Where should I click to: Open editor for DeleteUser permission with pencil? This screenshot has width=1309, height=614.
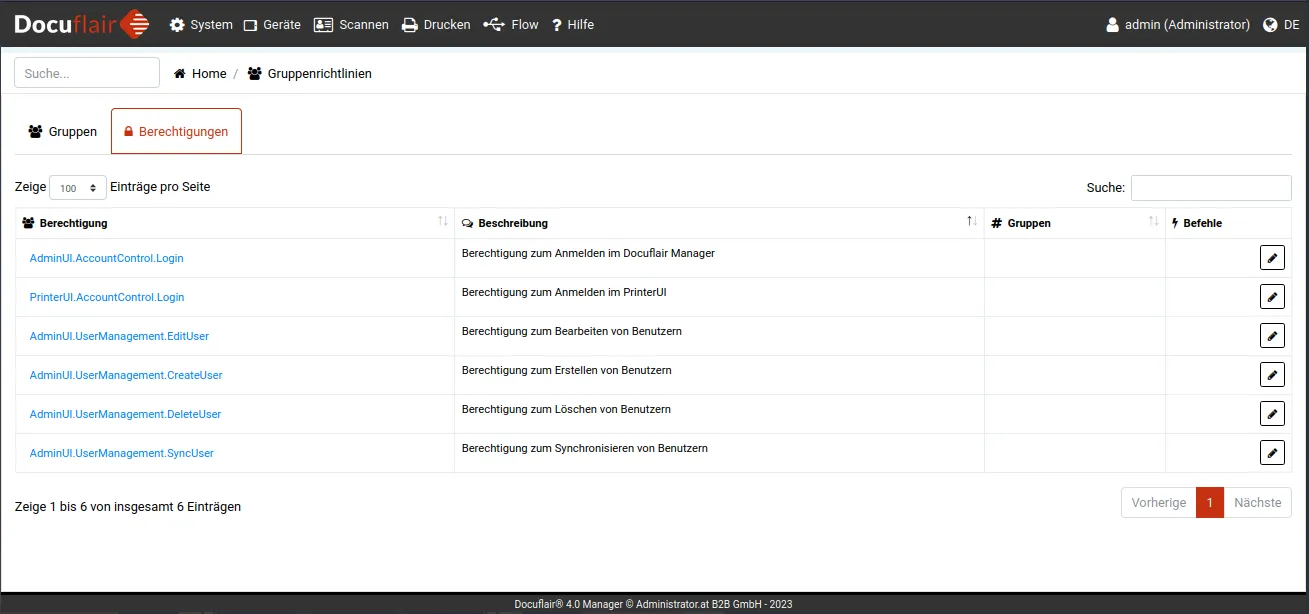click(1271, 414)
